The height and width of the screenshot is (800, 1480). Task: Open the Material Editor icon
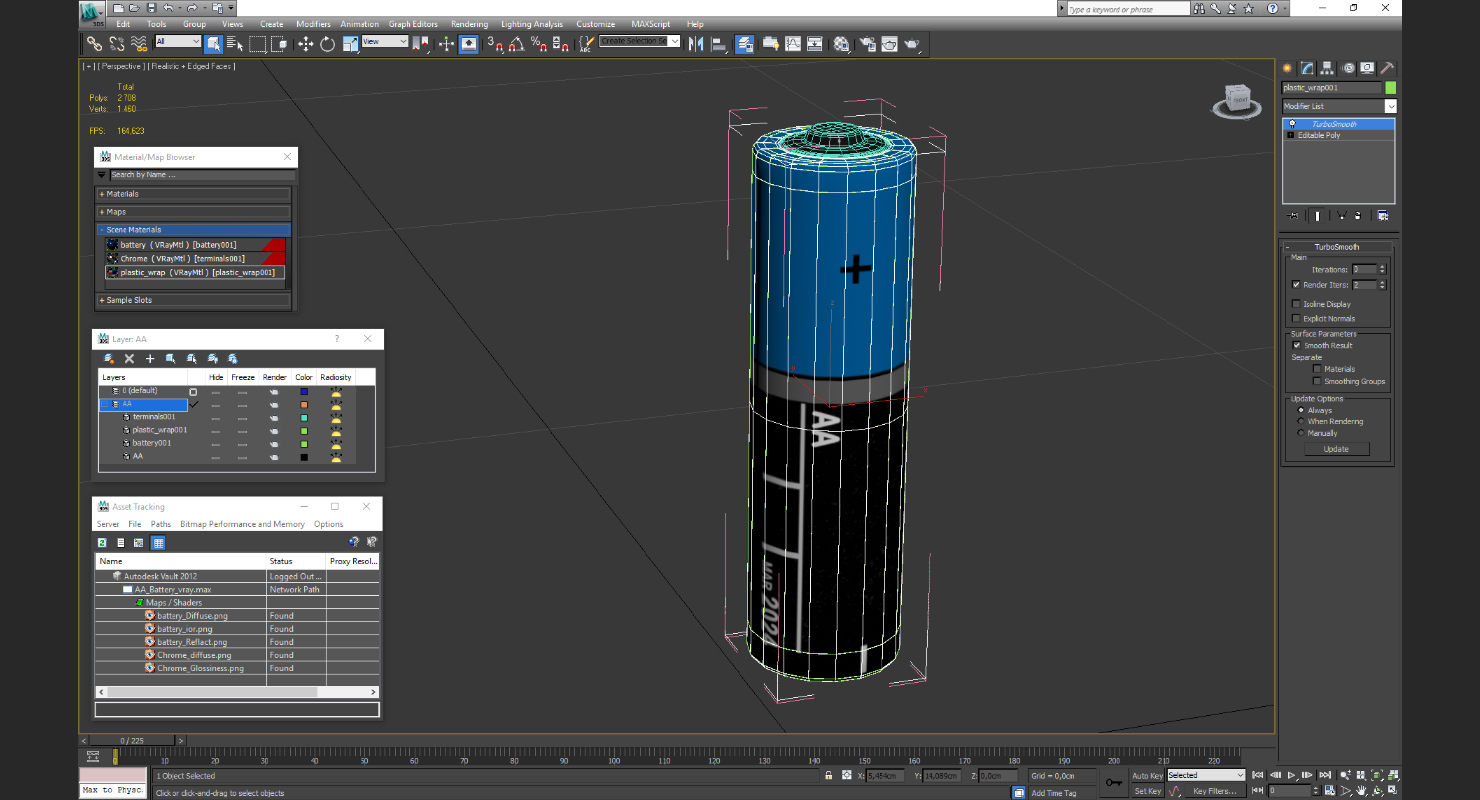842,43
